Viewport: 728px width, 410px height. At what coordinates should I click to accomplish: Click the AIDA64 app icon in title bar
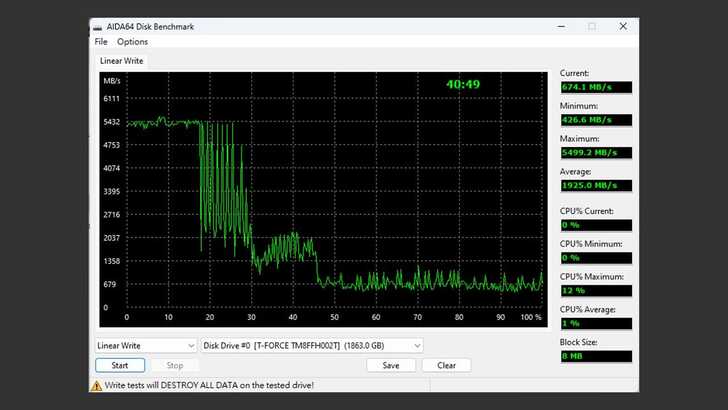coord(99,26)
